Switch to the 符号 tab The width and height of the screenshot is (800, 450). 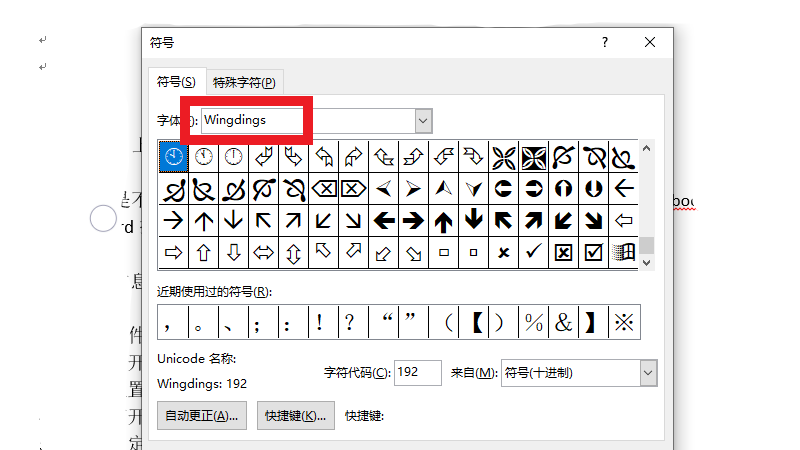click(176, 81)
